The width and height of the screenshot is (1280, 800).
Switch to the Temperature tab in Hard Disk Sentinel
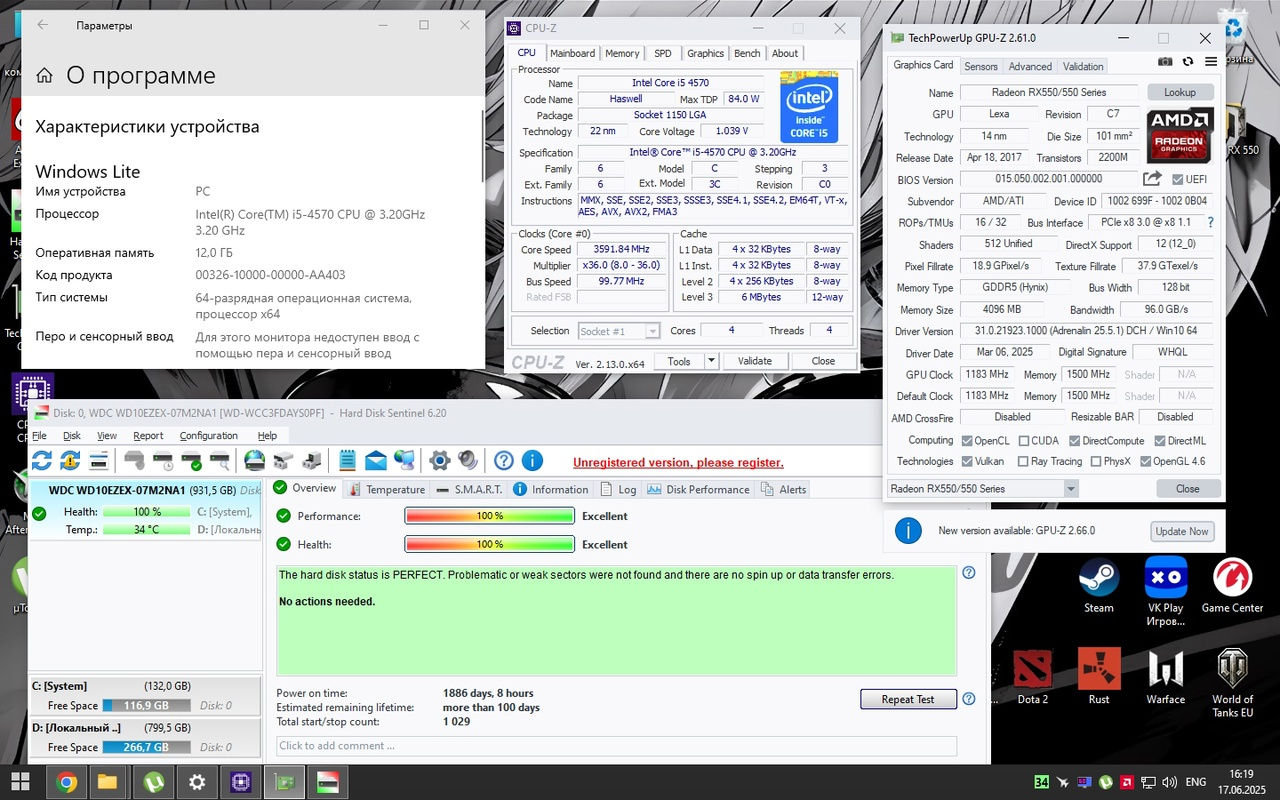coord(387,489)
